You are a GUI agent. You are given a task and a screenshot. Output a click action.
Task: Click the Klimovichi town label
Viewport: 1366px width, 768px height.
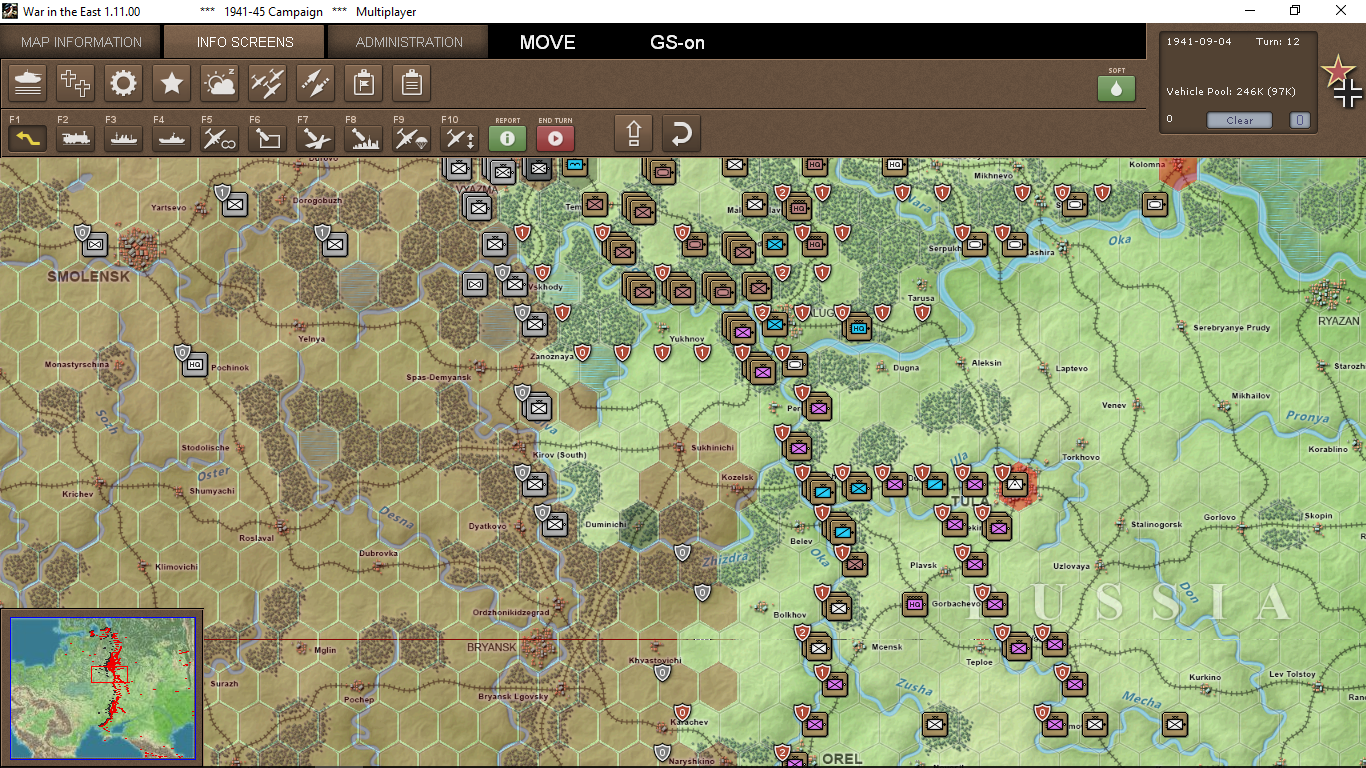[x=177, y=567]
